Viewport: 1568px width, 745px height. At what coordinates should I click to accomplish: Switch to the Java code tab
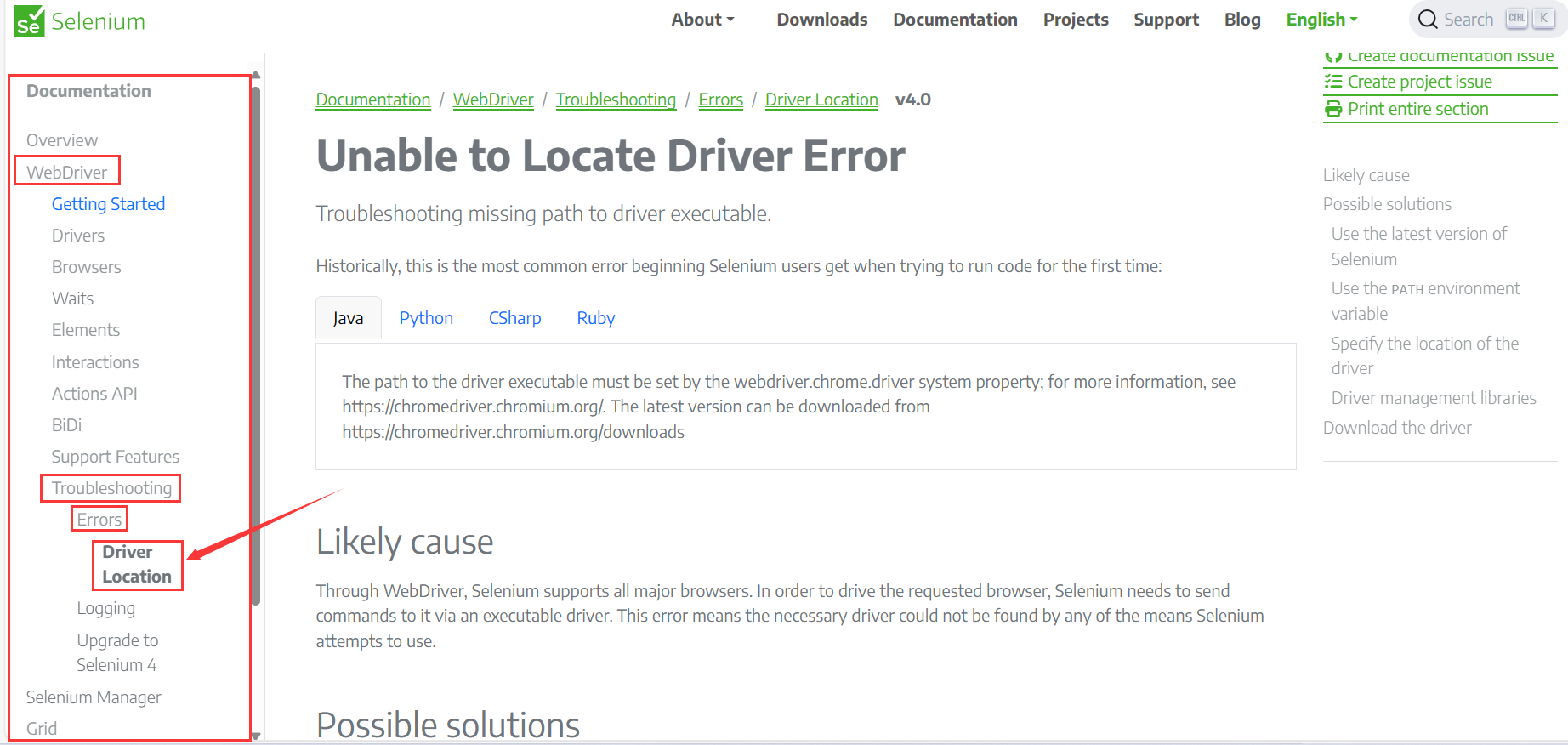(348, 318)
